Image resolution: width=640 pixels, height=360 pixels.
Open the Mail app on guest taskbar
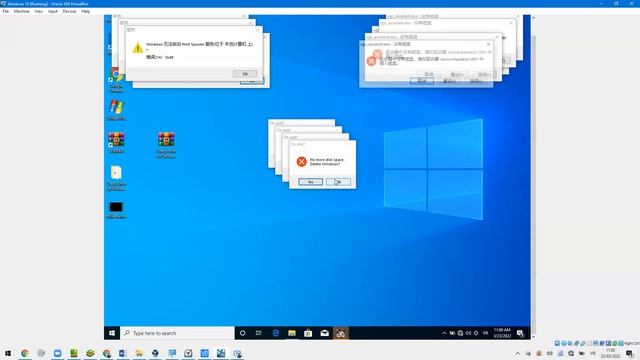pos(324,333)
